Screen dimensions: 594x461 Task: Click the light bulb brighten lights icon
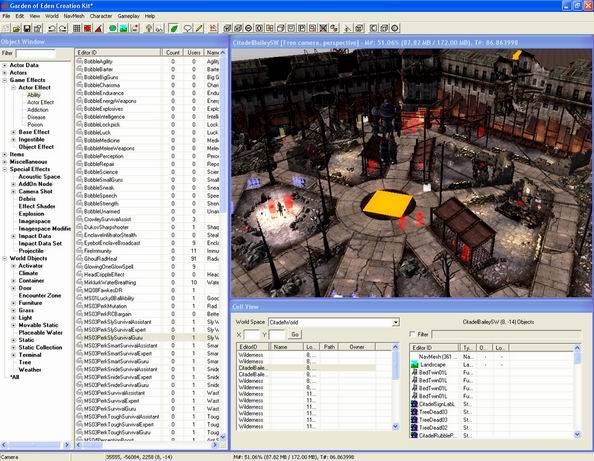pyautogui.click(x=149, y=28)
